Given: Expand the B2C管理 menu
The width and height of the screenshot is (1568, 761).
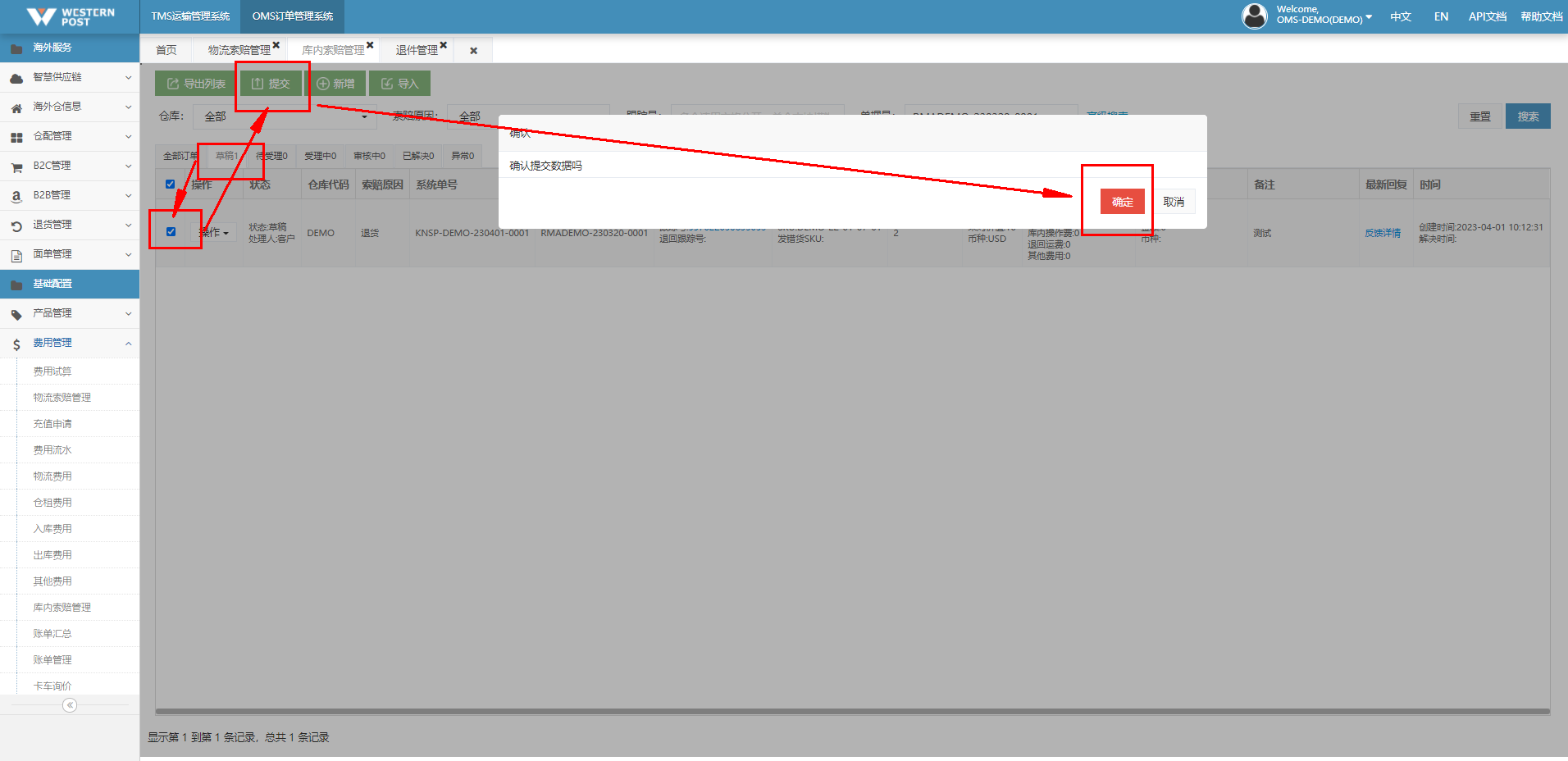Looking at the screenshot, I should coord(128,166).
